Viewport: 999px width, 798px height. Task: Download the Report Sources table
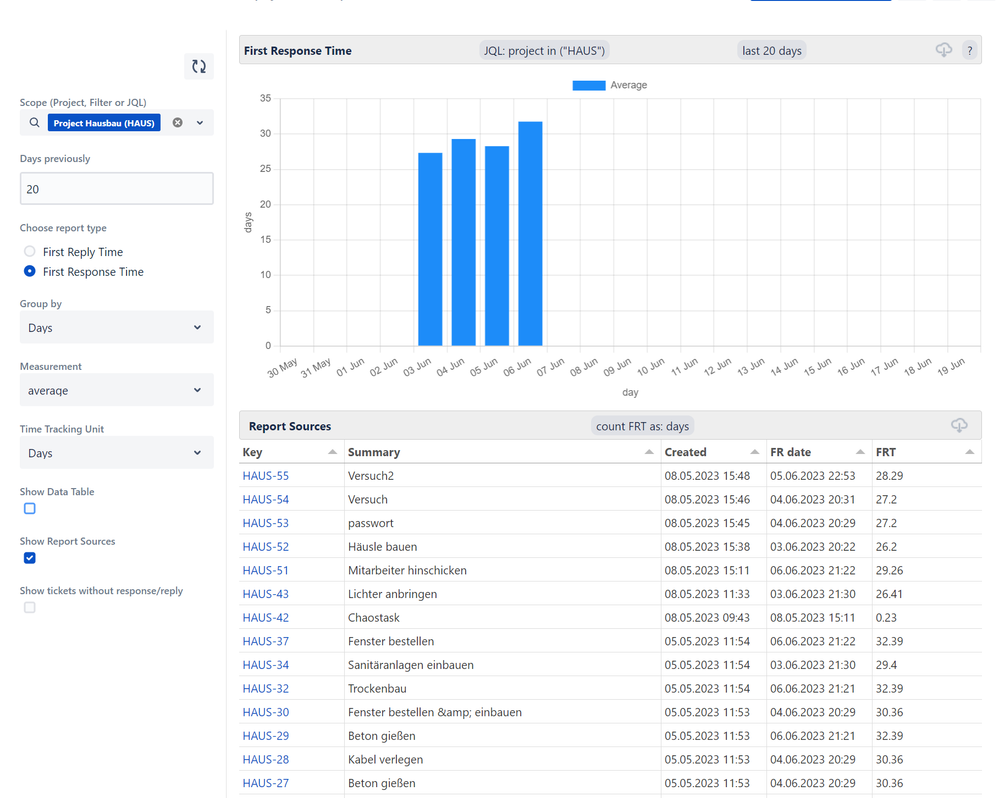958,426
